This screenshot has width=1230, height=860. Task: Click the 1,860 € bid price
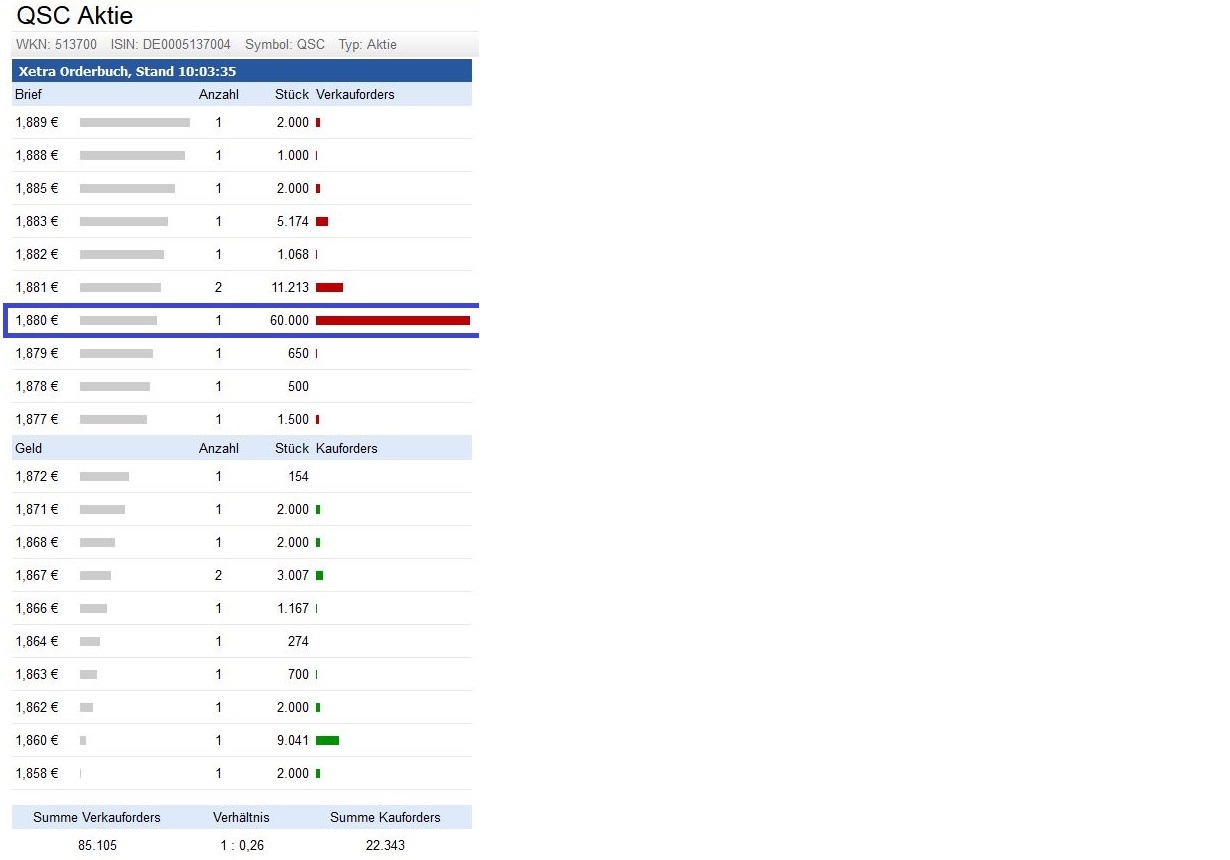click(37, 741)
